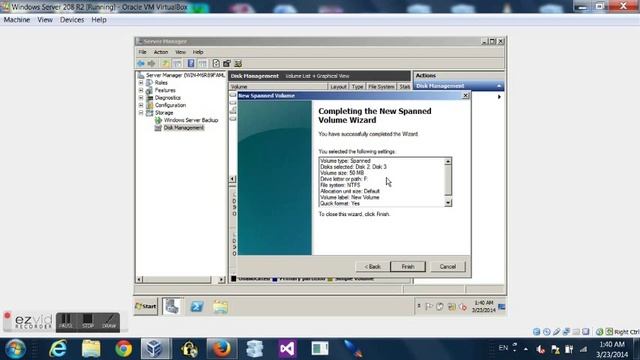The image size is (640, 360).
Task: Collapse the Storage tree node
Action: point(141,113)
